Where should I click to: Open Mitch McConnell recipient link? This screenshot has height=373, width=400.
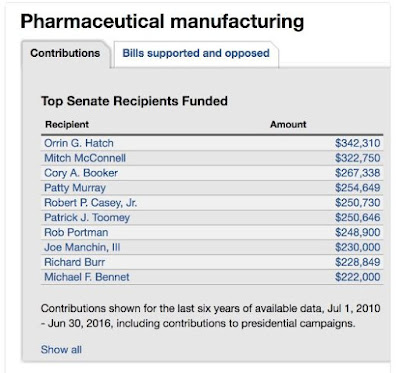click(x=85, y=158)
